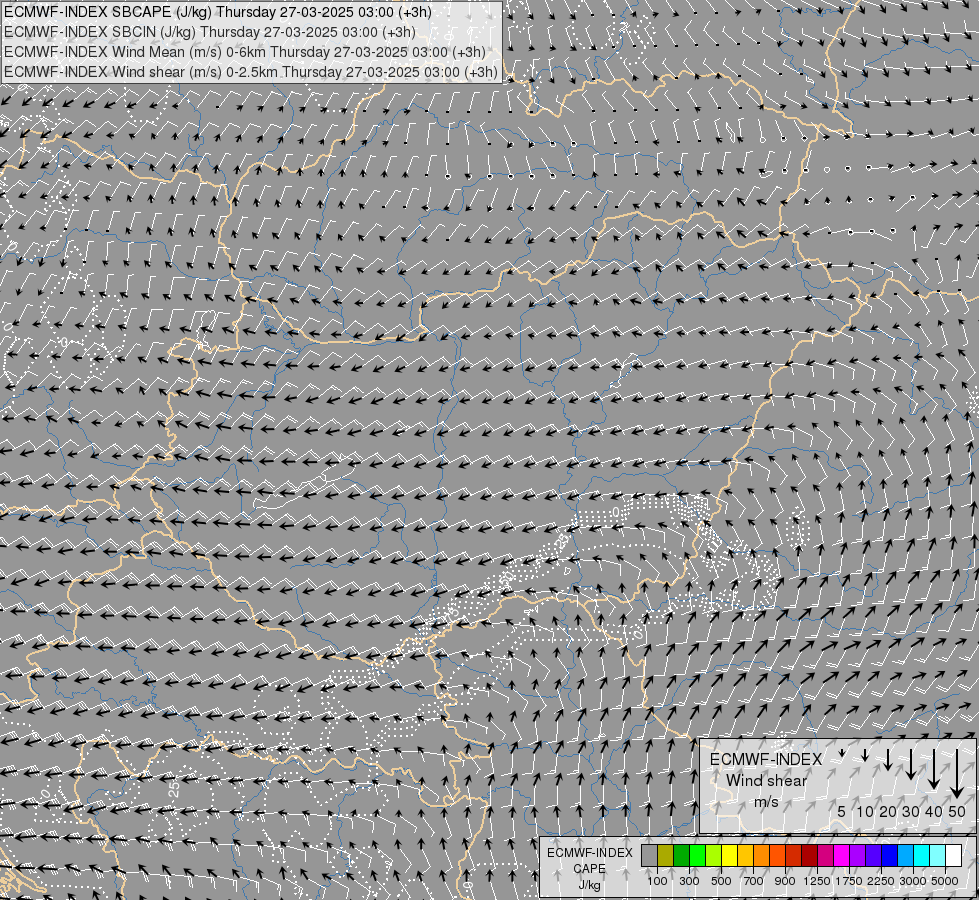Viewport: 979px width, 900px height.
Task: Select the pure yellow CAPE legend swatch
Action: 729,856
